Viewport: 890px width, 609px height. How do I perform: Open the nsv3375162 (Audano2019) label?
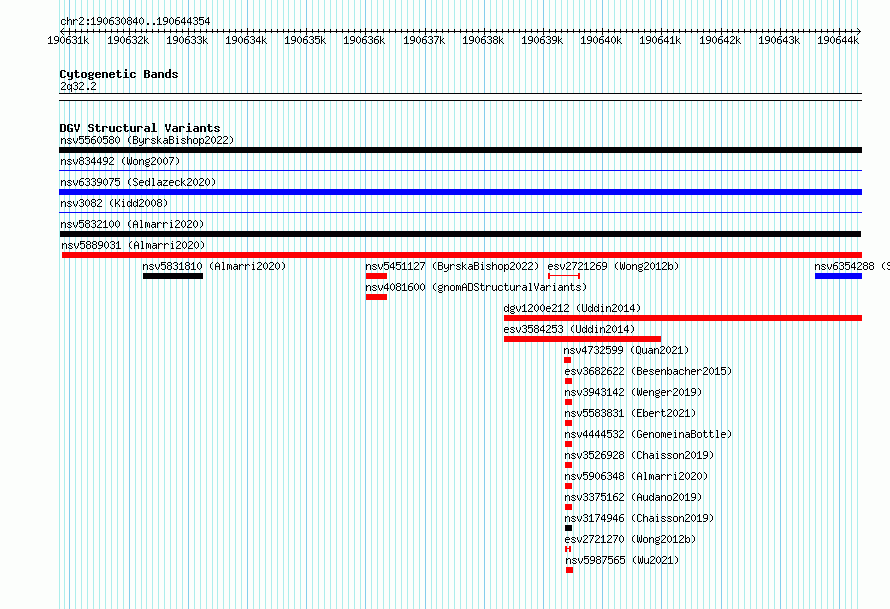pos(633,497)
